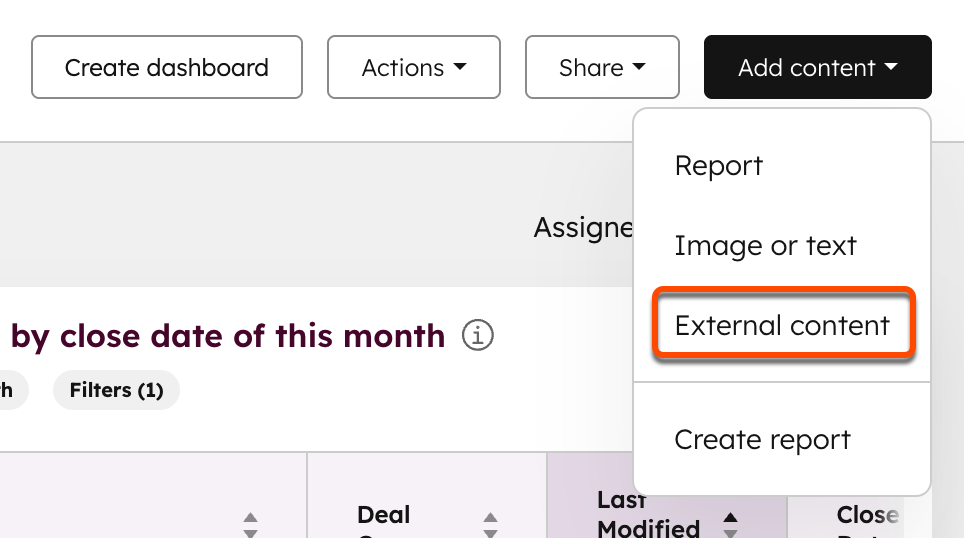Sort by Last Modified column arrows

coord(730,524)
